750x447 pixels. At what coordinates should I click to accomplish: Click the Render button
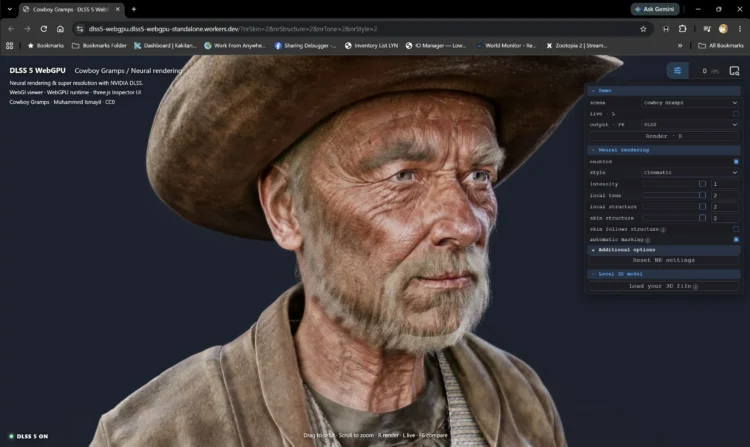[664, 136]
